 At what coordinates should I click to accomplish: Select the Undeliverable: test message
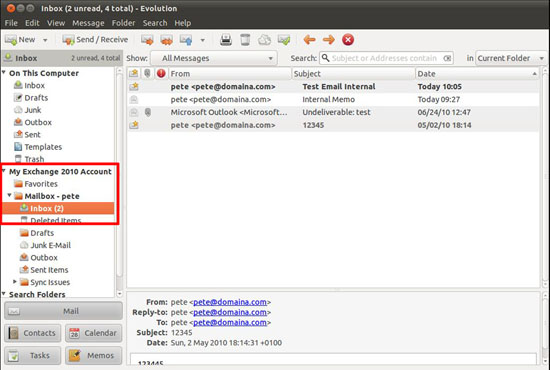pos(333,113)
